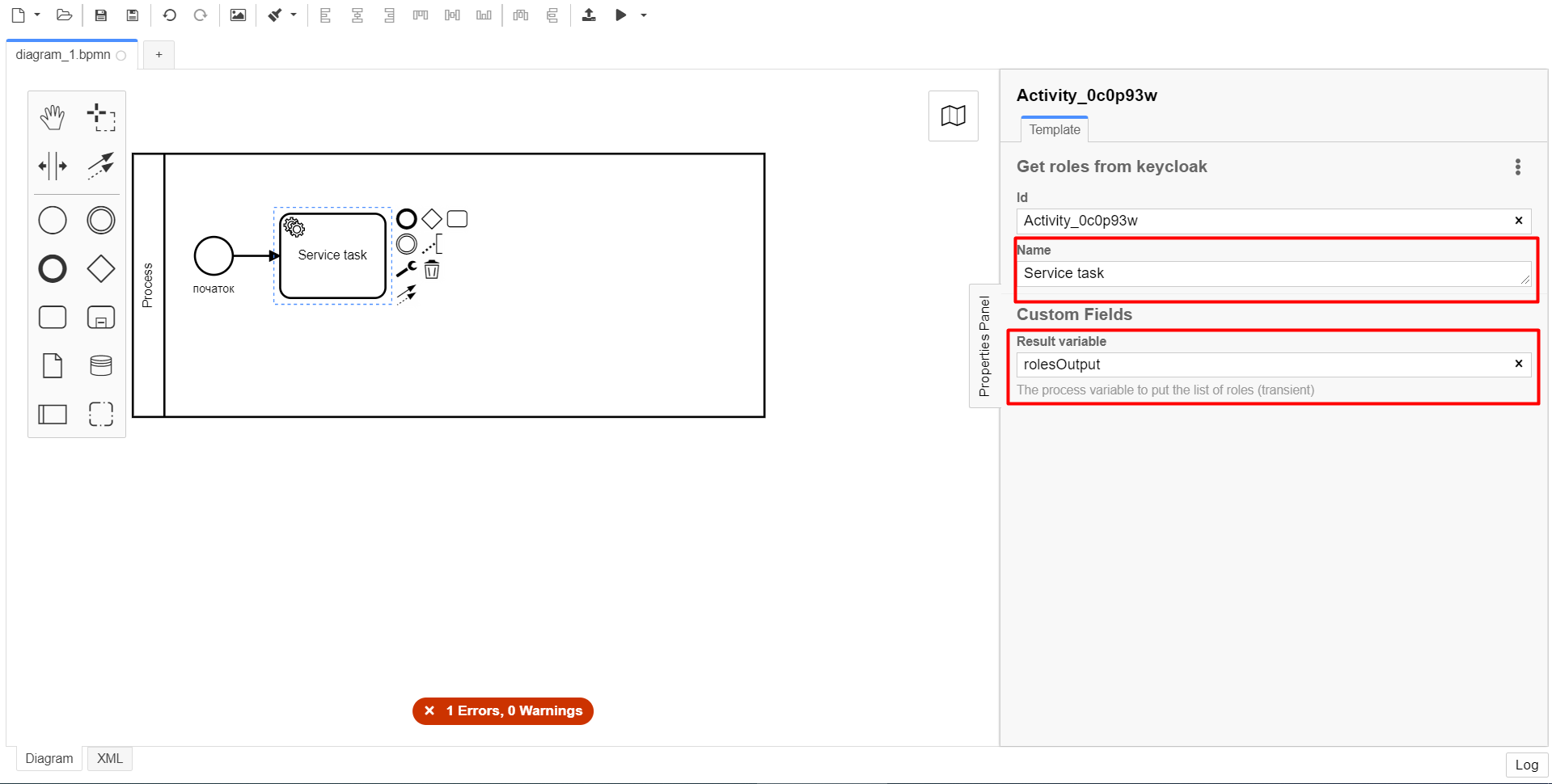
Task: Clear the Id field with X
Action: coord(1519,221)
